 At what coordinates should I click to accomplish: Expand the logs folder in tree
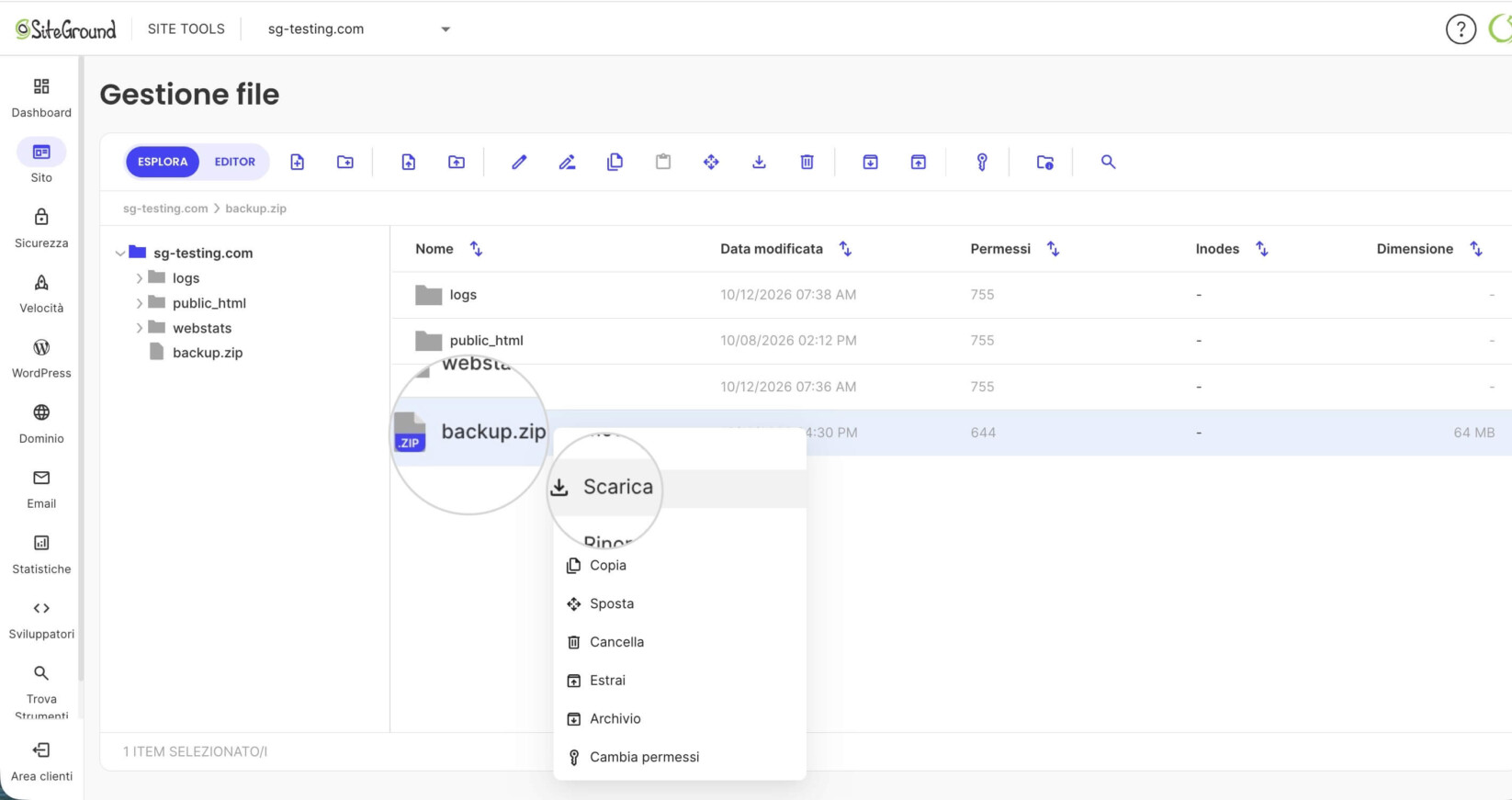tap(140, 278)
